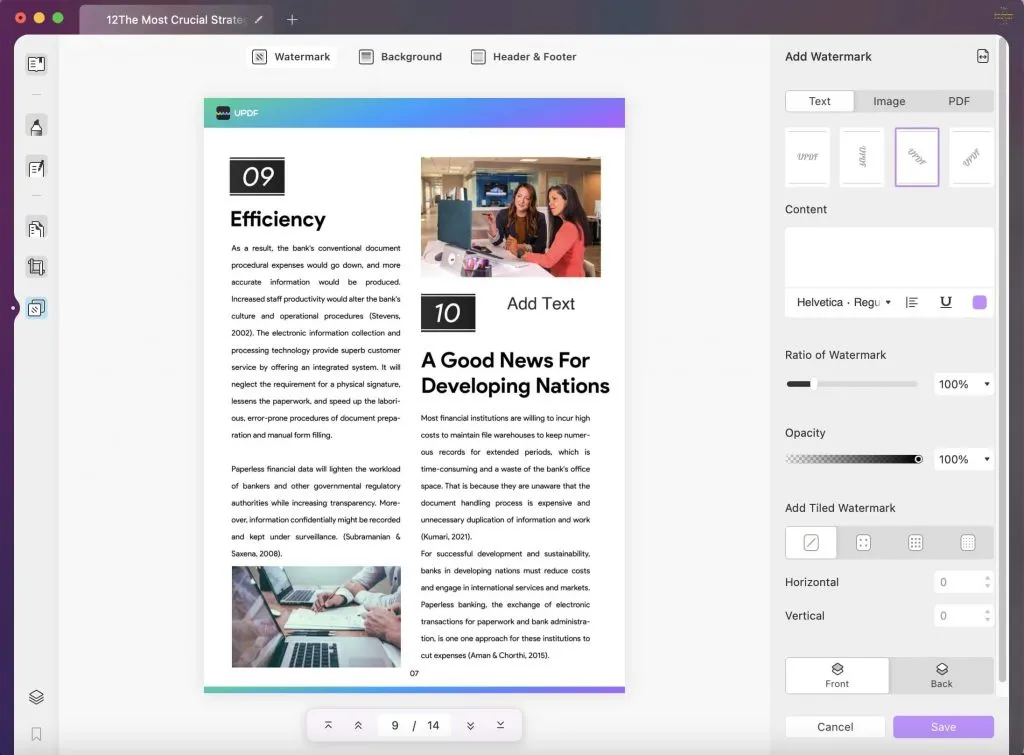Open the Layers panel icon

pyautogui.click(x=37, y=697)
